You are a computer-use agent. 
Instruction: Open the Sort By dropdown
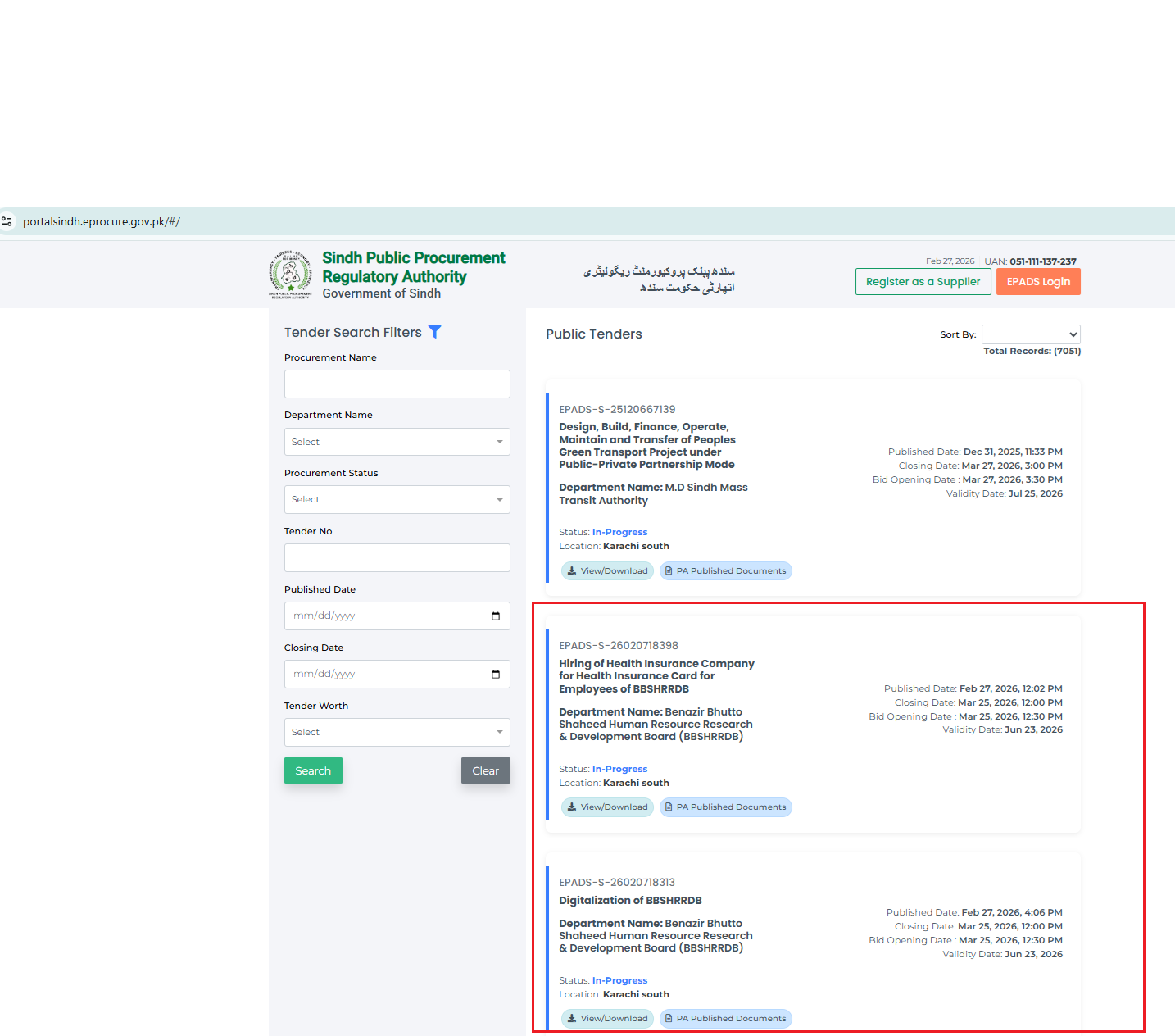(x=1031, y=334)
